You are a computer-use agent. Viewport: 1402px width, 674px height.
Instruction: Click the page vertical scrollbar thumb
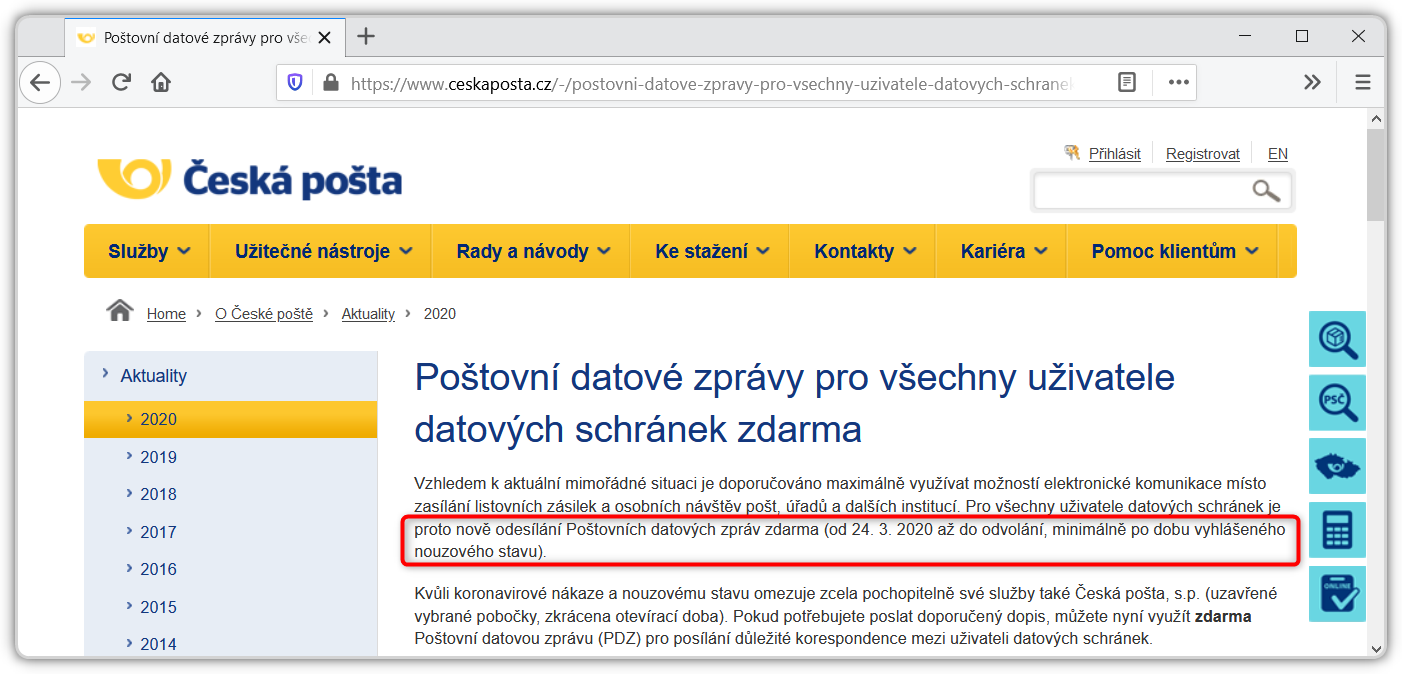tap(1376, 175)
